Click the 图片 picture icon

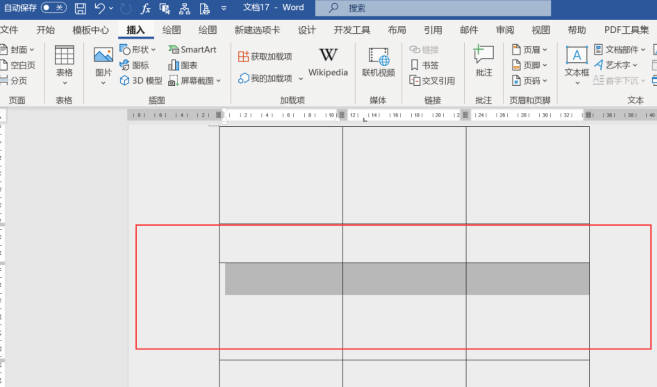[103, 56]
